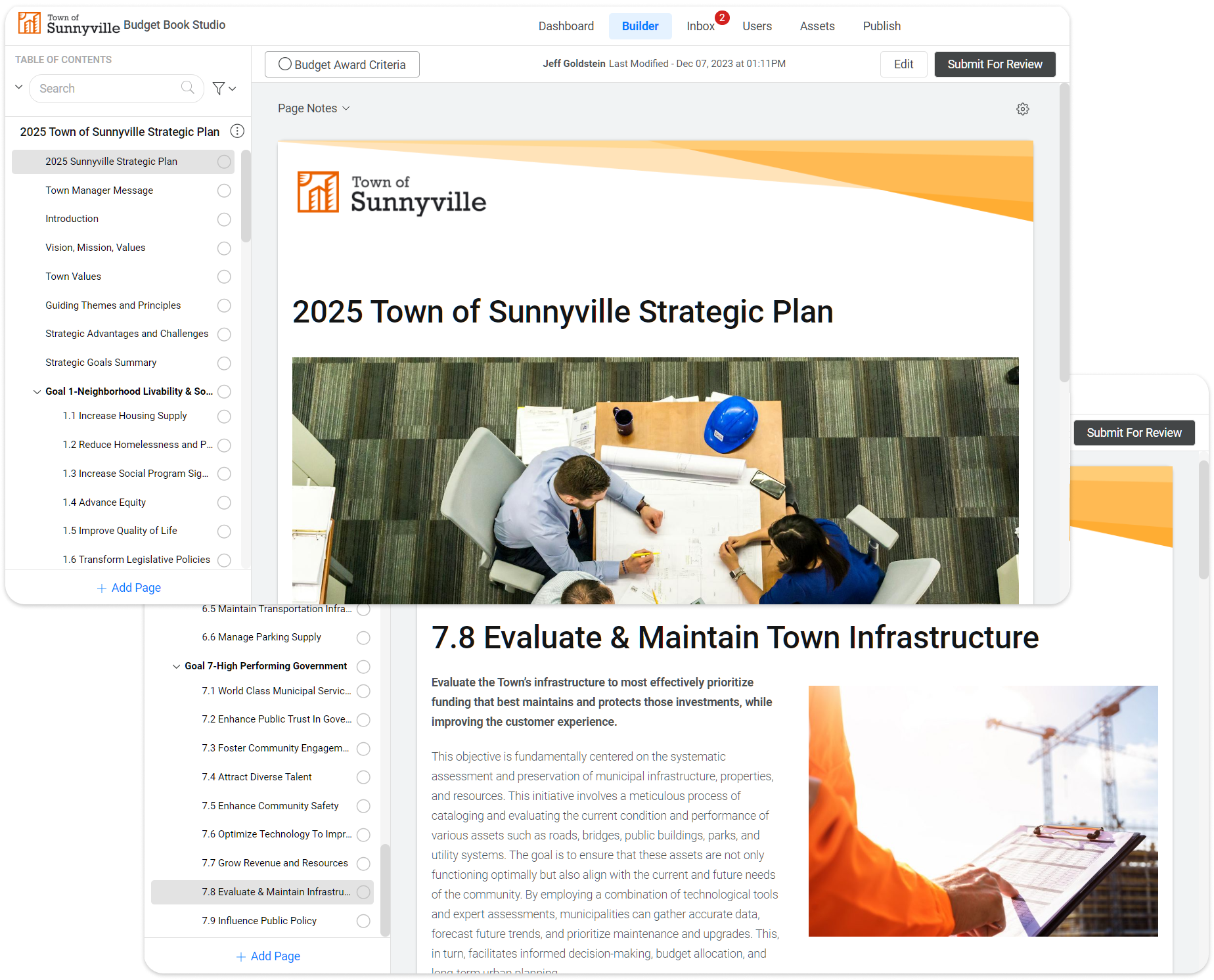This screenshot has height=980, width=1214.
Task: Switch to the Dashboard tab
Action: click(x=566, y=26)
